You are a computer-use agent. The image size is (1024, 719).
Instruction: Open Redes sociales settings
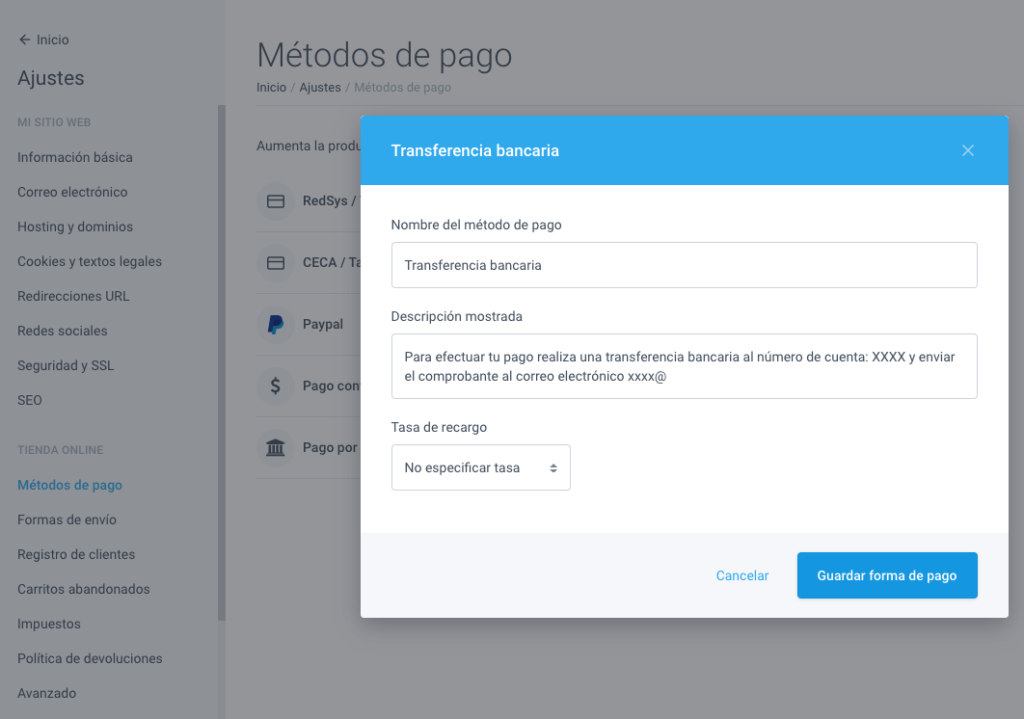62,330
